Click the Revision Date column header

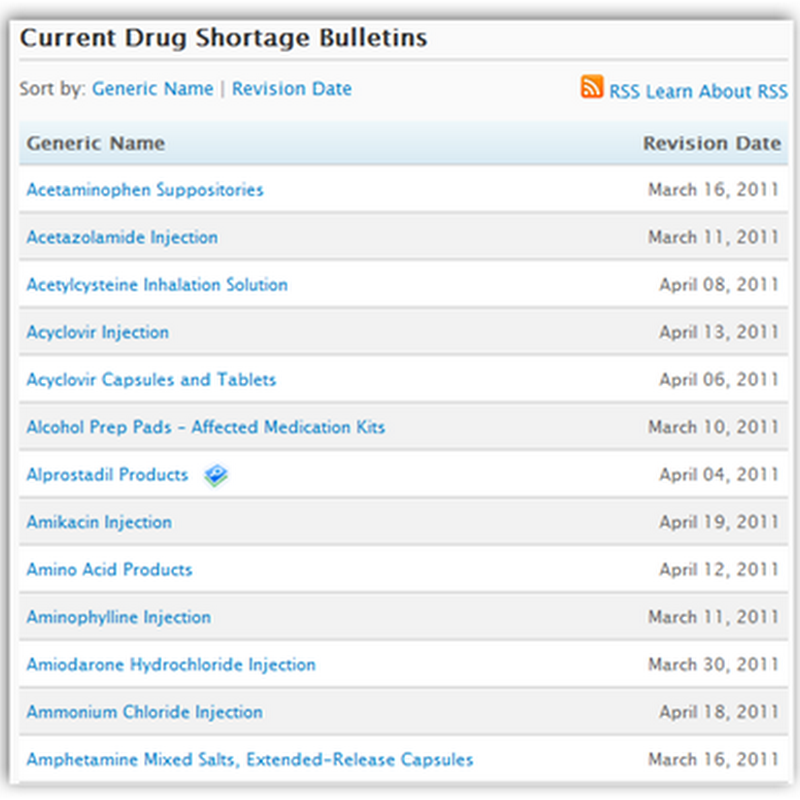tap(711, 143)
